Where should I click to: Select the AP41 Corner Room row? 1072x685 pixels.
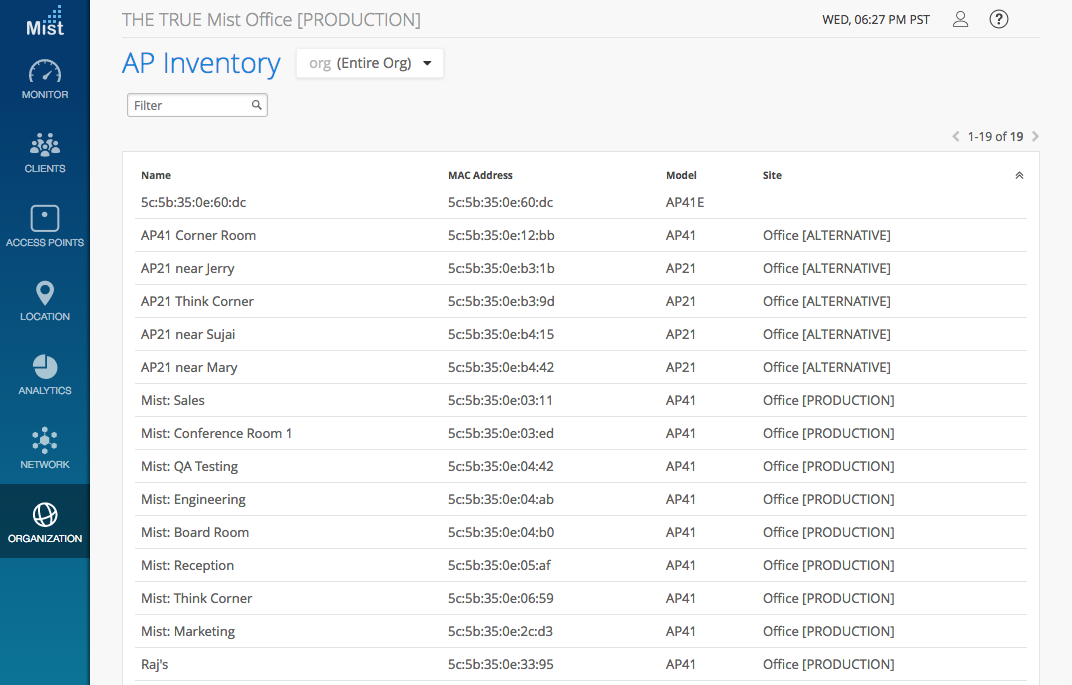point(198,235)
